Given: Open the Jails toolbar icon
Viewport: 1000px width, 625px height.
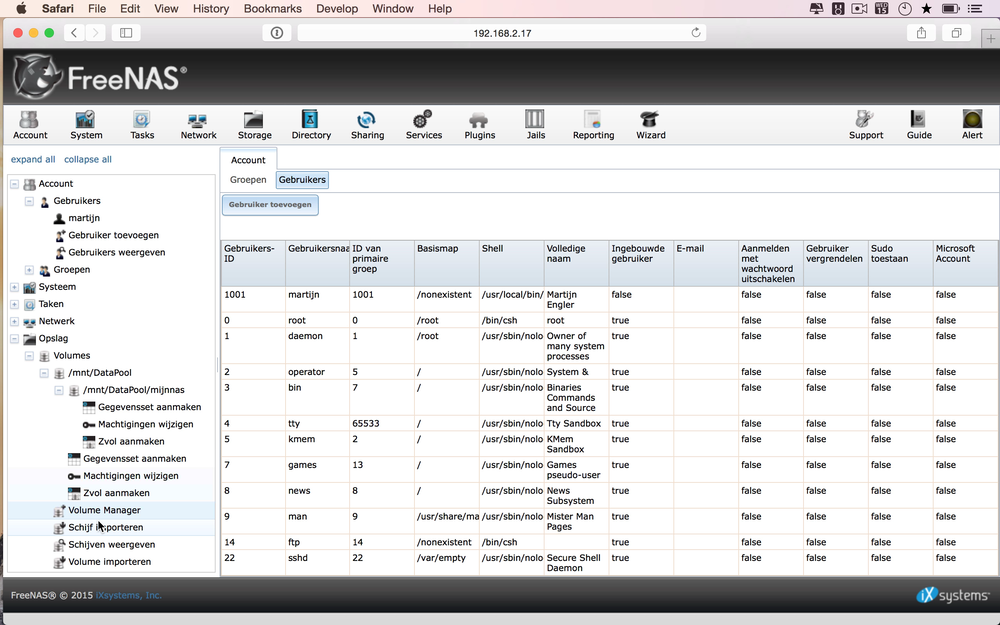Looking at the screenshot, I should coord(536,124).
